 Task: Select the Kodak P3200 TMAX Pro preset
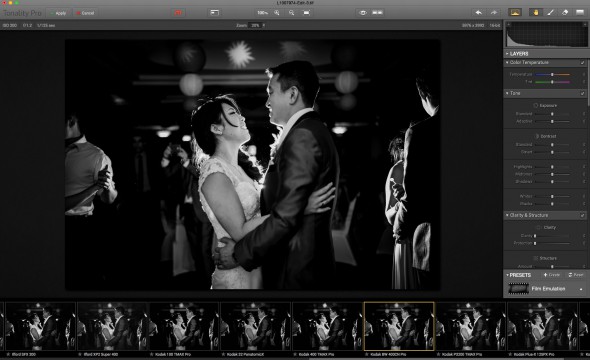(471, 326)
